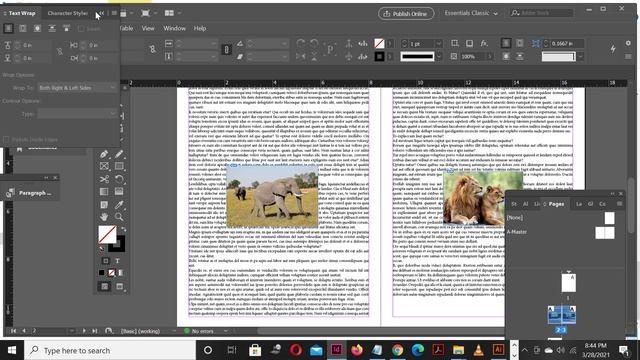Enable No text wrap option
The height and width of the screenshot is (360, 640).
tap(8, 28)
